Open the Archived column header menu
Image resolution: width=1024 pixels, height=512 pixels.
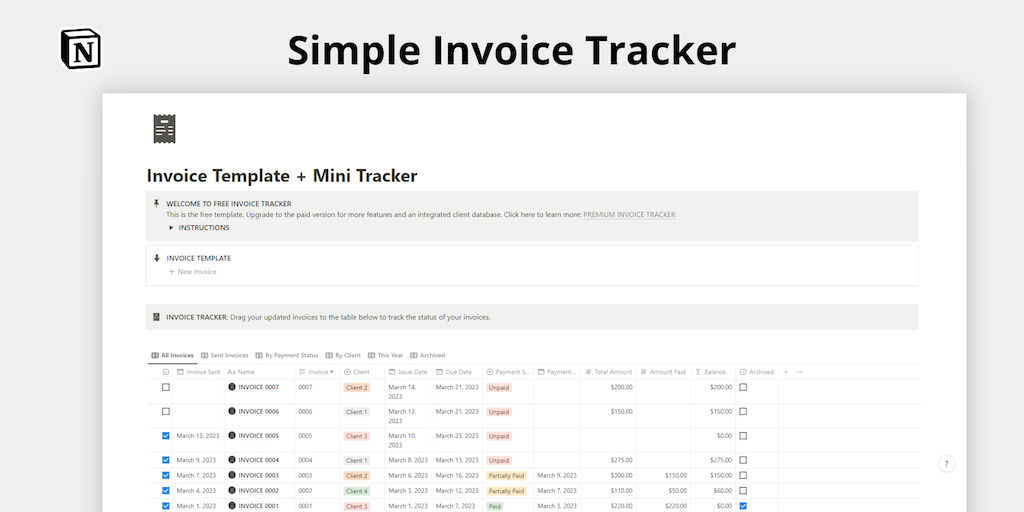pos(756,372)
